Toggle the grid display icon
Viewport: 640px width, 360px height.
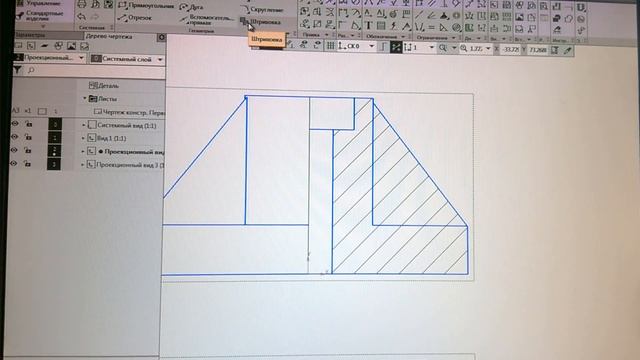[x=330, y=46]
